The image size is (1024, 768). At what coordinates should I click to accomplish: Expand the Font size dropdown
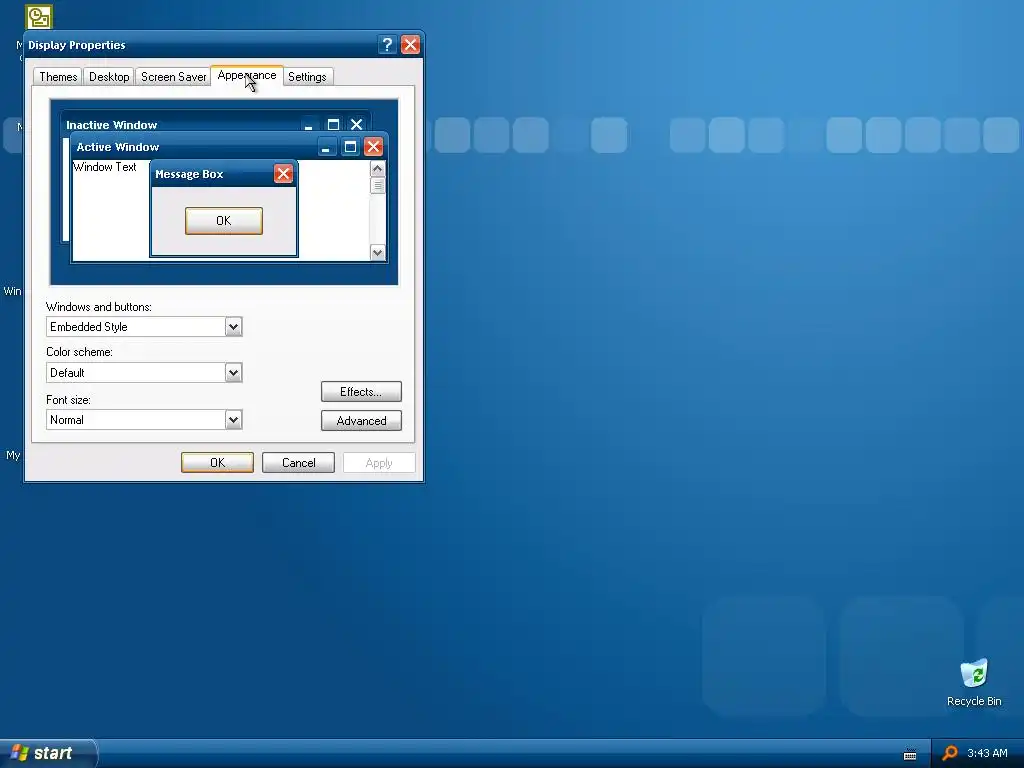233,419
